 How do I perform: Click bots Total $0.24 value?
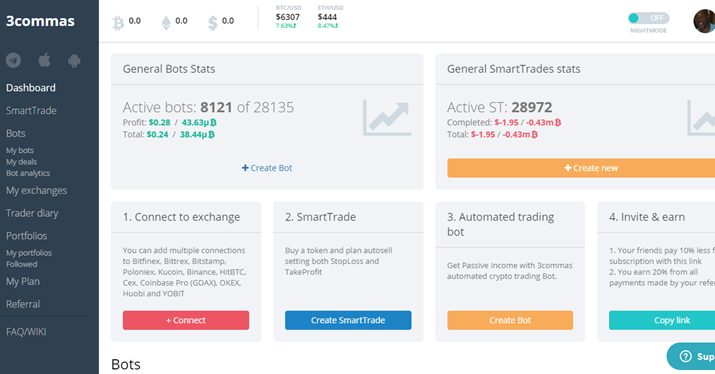[157, 135]
